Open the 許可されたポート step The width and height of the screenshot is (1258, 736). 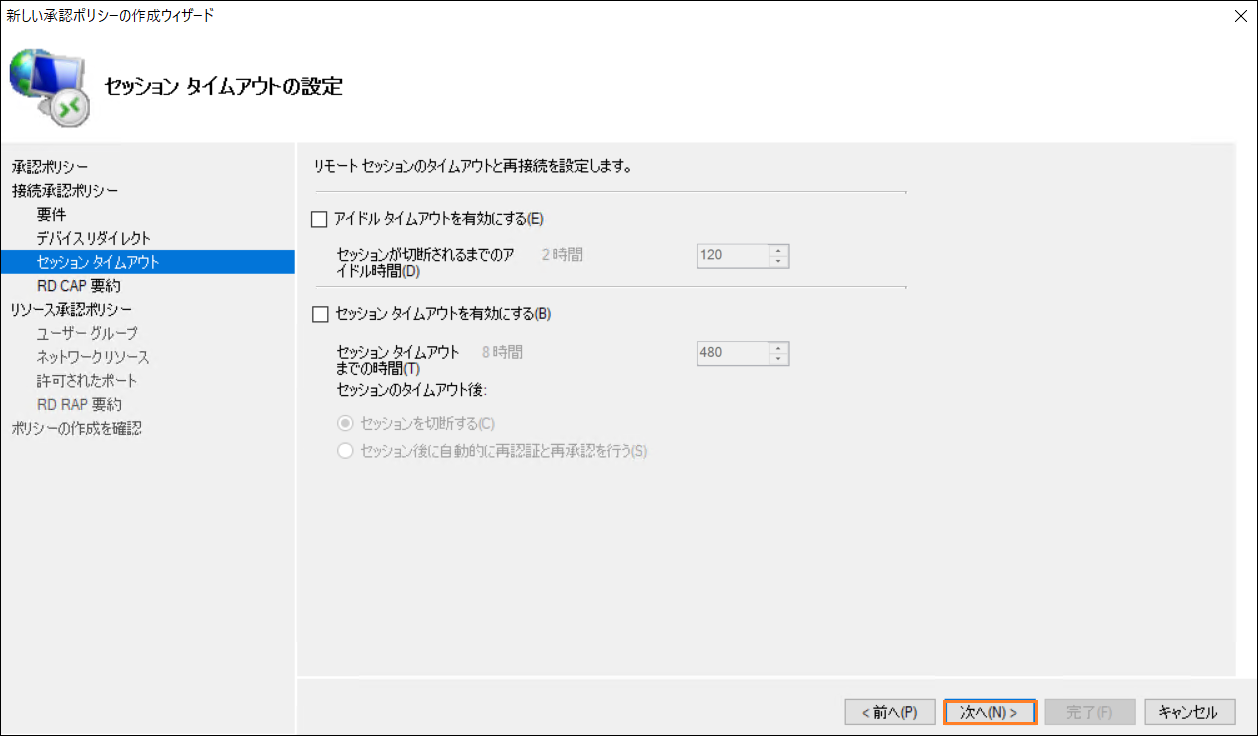(x=87, y=381)
